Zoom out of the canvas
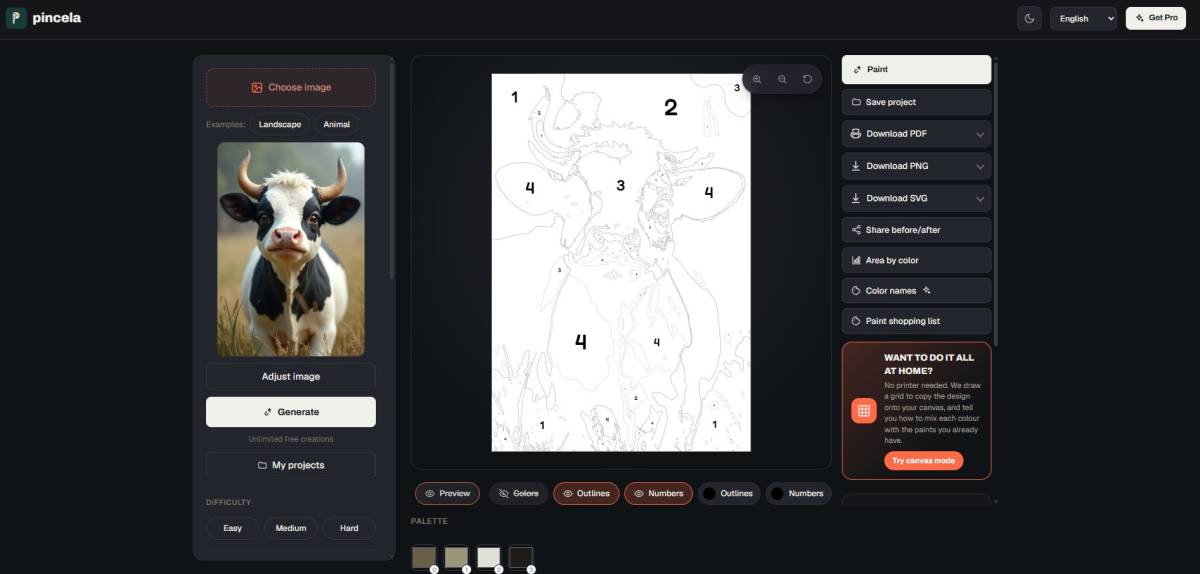Image resolution: width=1200 pixels, height=574 pixels. click(x=782, y=79)
